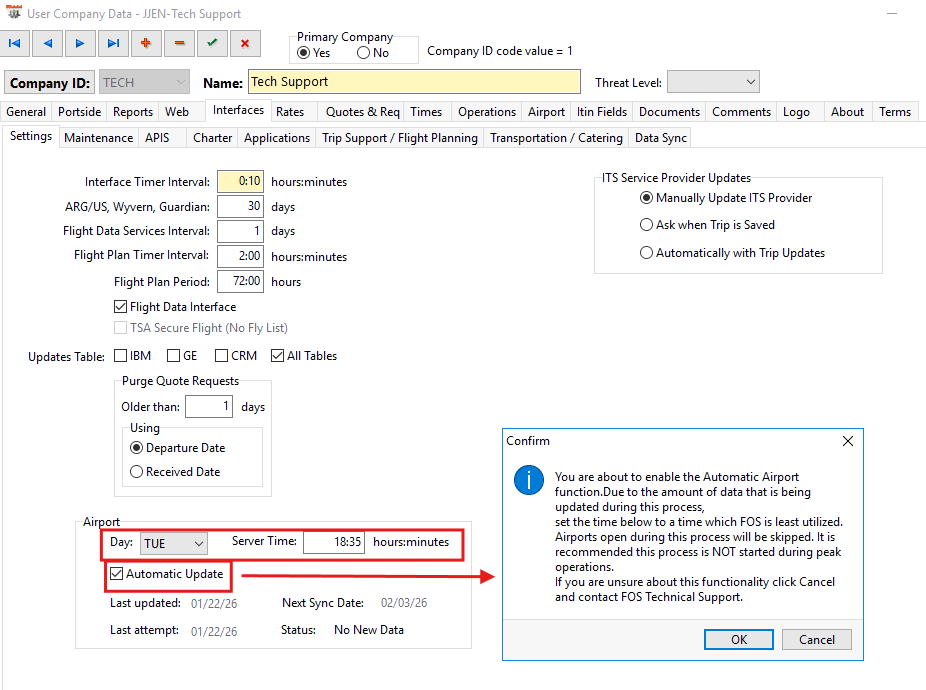The image size is (926, 690).
Task: Click the green checkmark save icon
Action: point(212,44)
